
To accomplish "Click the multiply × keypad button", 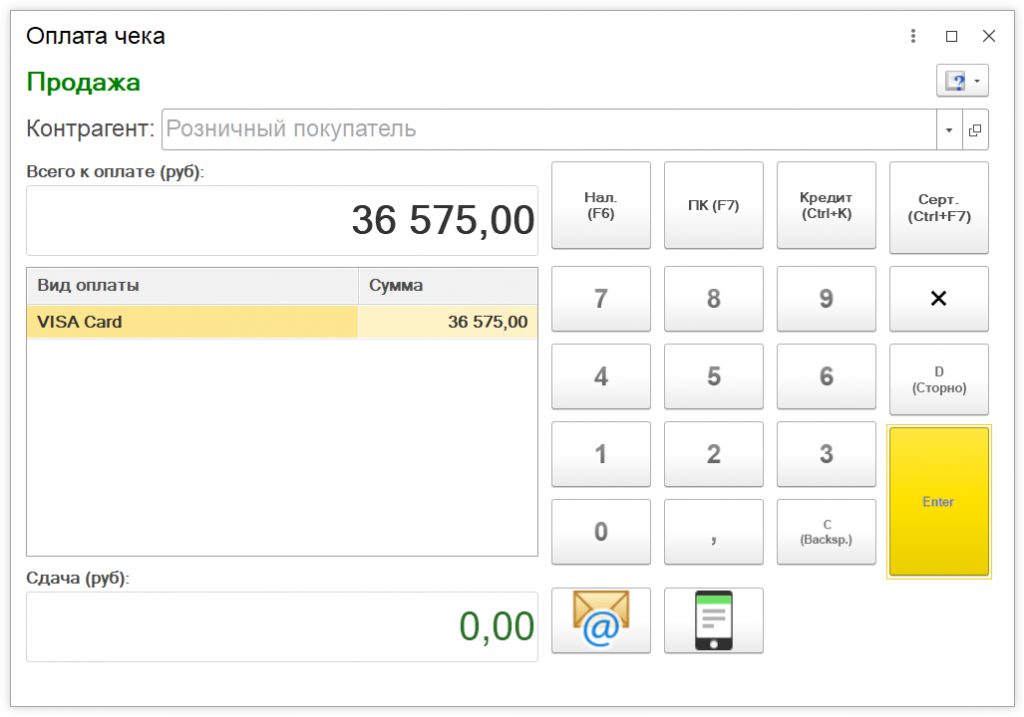I will click(x=938, y=299).
